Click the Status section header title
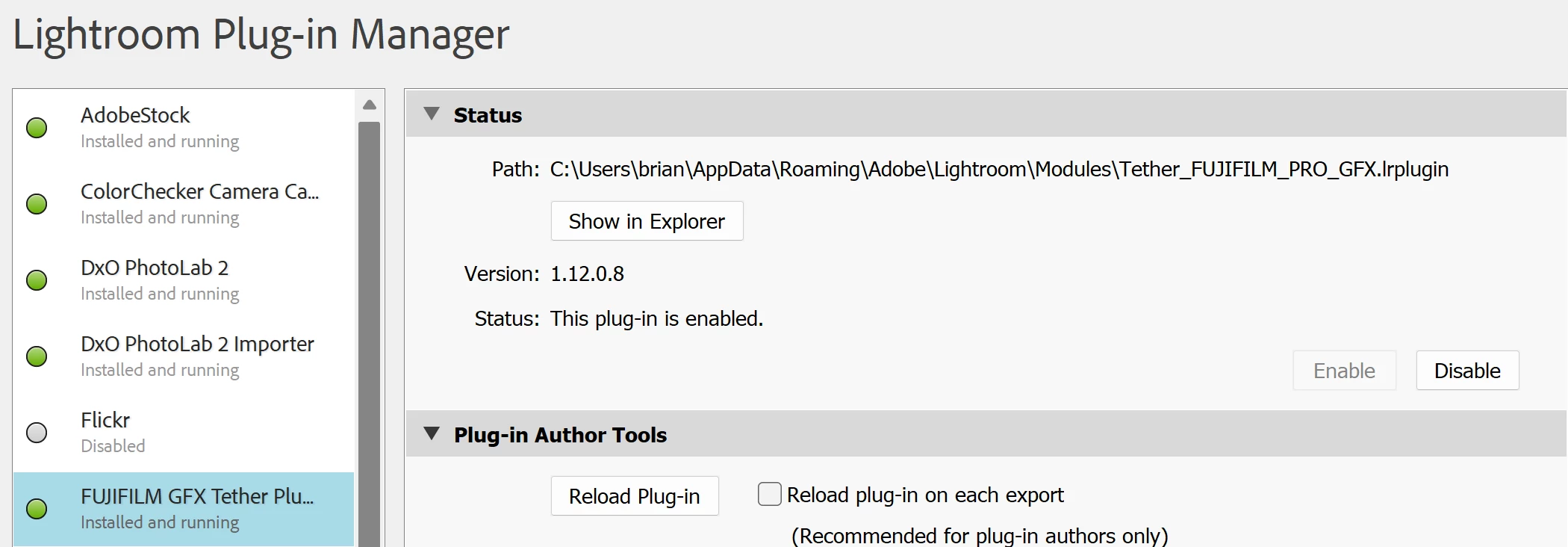The height and width of the screenshot is (547, 1568). pos(488,115)
